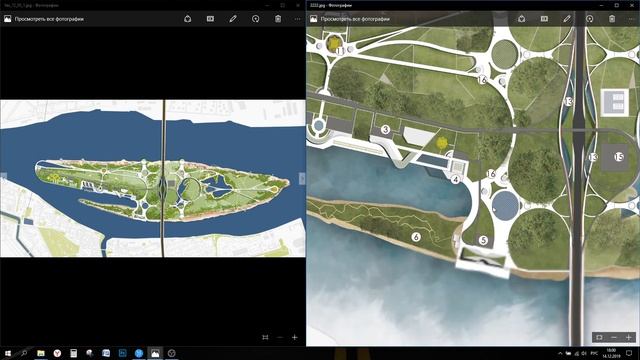Open taskbar search magnifier
The image size is (640, 360).
click(24, 353)
